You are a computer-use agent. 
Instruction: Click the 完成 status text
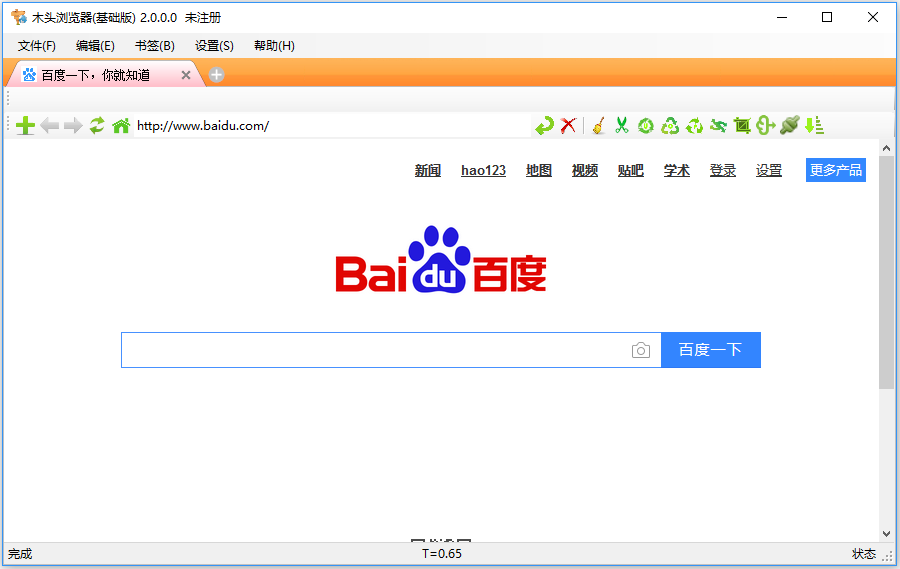[x=20, y=554]
